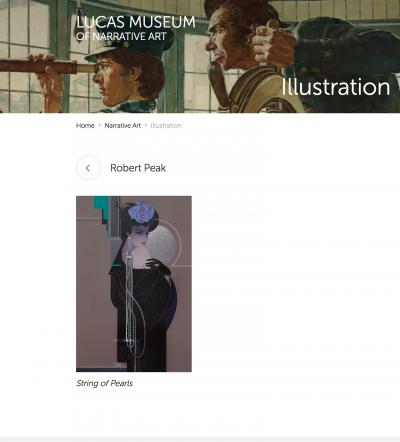Click the 'Of Narrative Art' logo subtitle
The height and width of the screenshot is (442, 400).
tap(121, 36)
